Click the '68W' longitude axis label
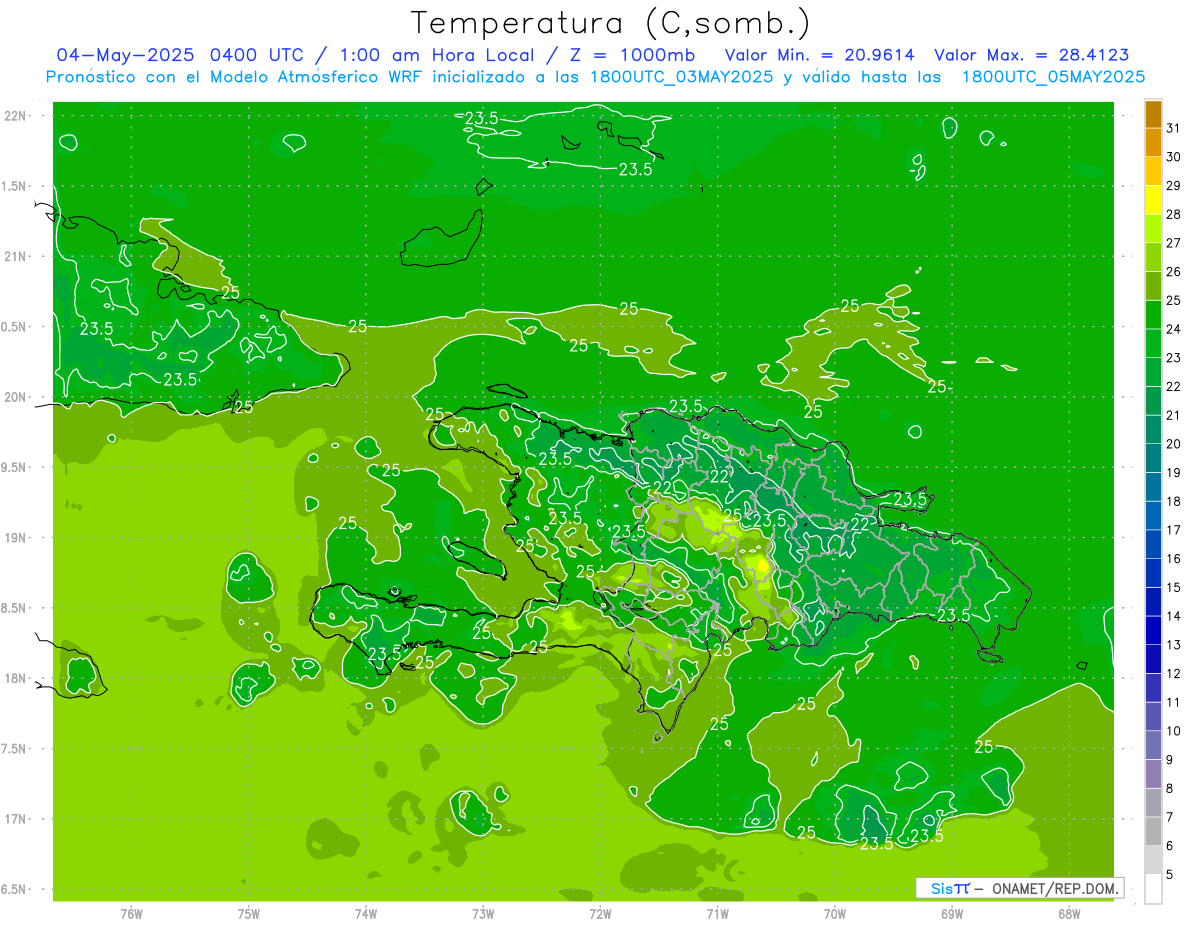This screenshot has height=927, width=1200. (x=1069, y=914)
